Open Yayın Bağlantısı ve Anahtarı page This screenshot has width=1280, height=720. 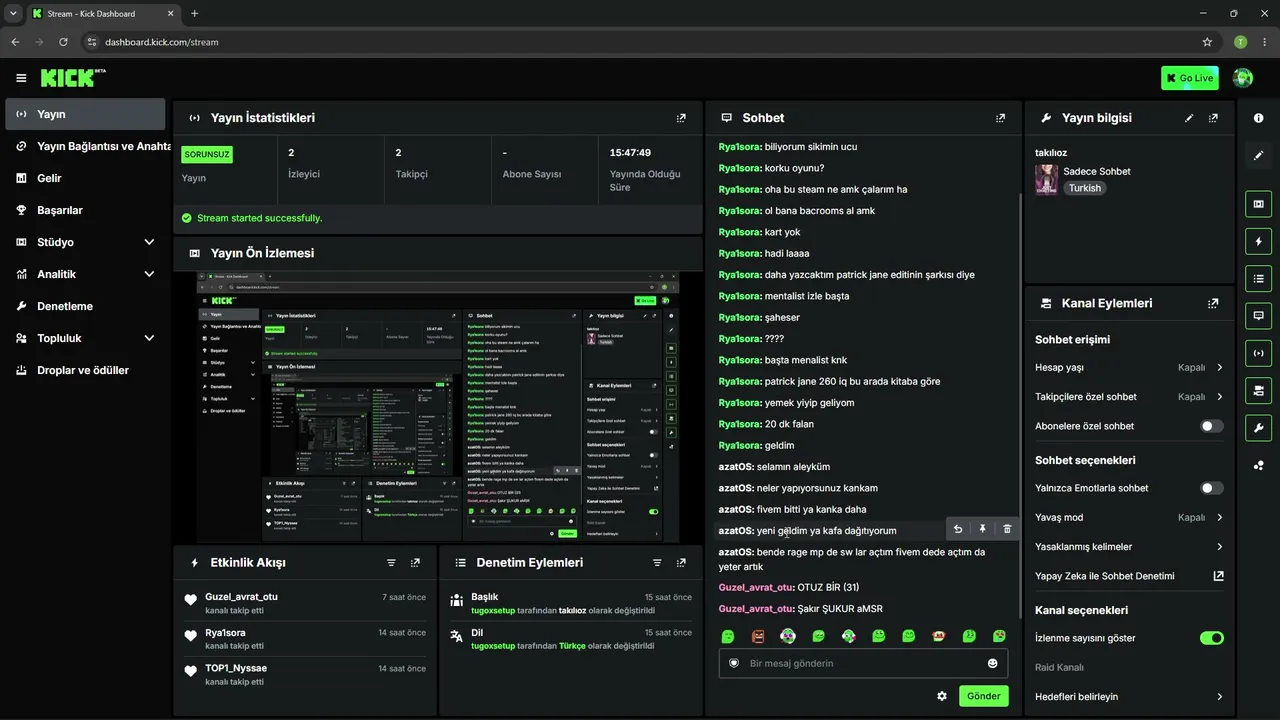pyautogui.click(x=85, y=146)
